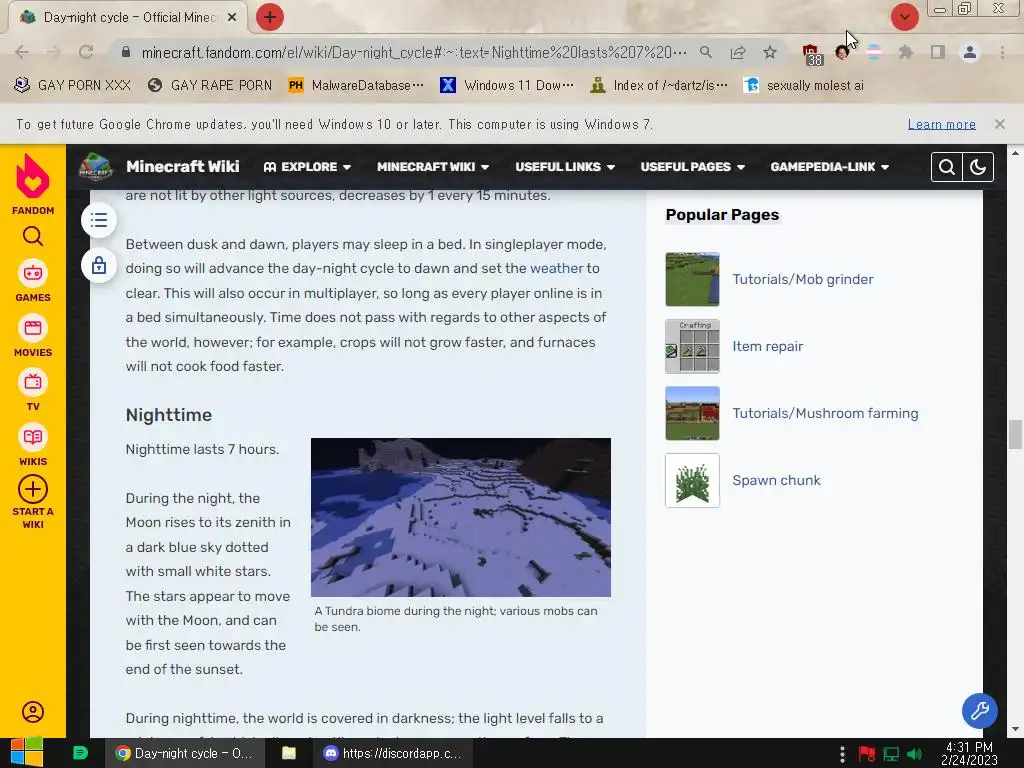1024x768 pixels.
Task: Click the Nighttime section heading
Action: coord(168,415)
